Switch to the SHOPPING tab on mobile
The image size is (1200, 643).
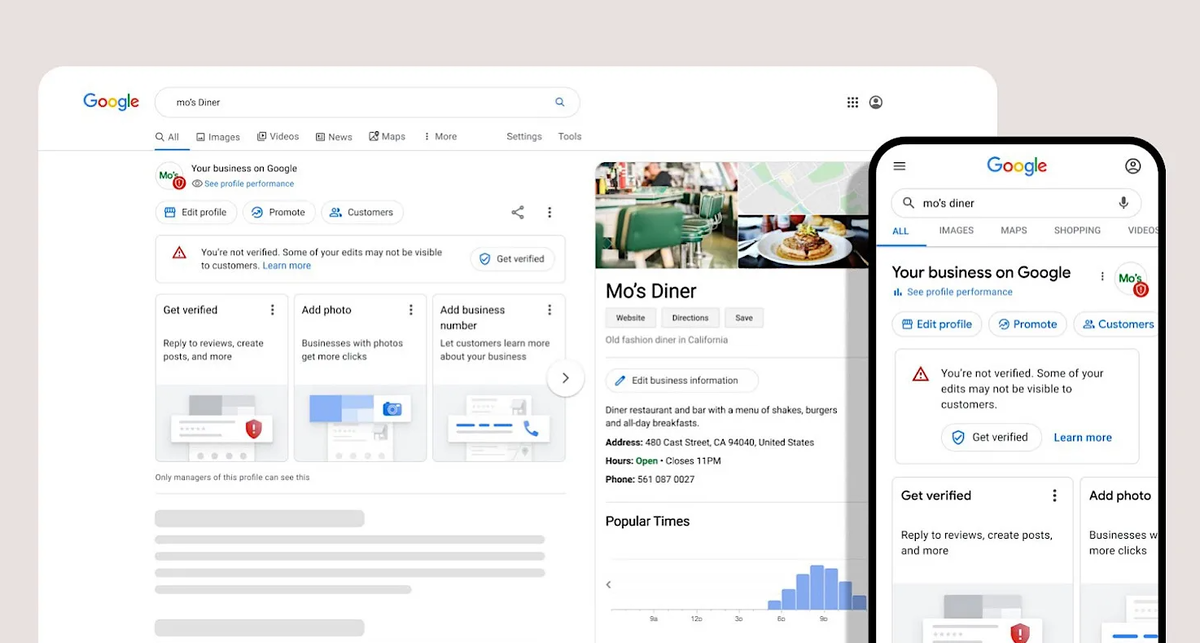[x=1077, y=230]
